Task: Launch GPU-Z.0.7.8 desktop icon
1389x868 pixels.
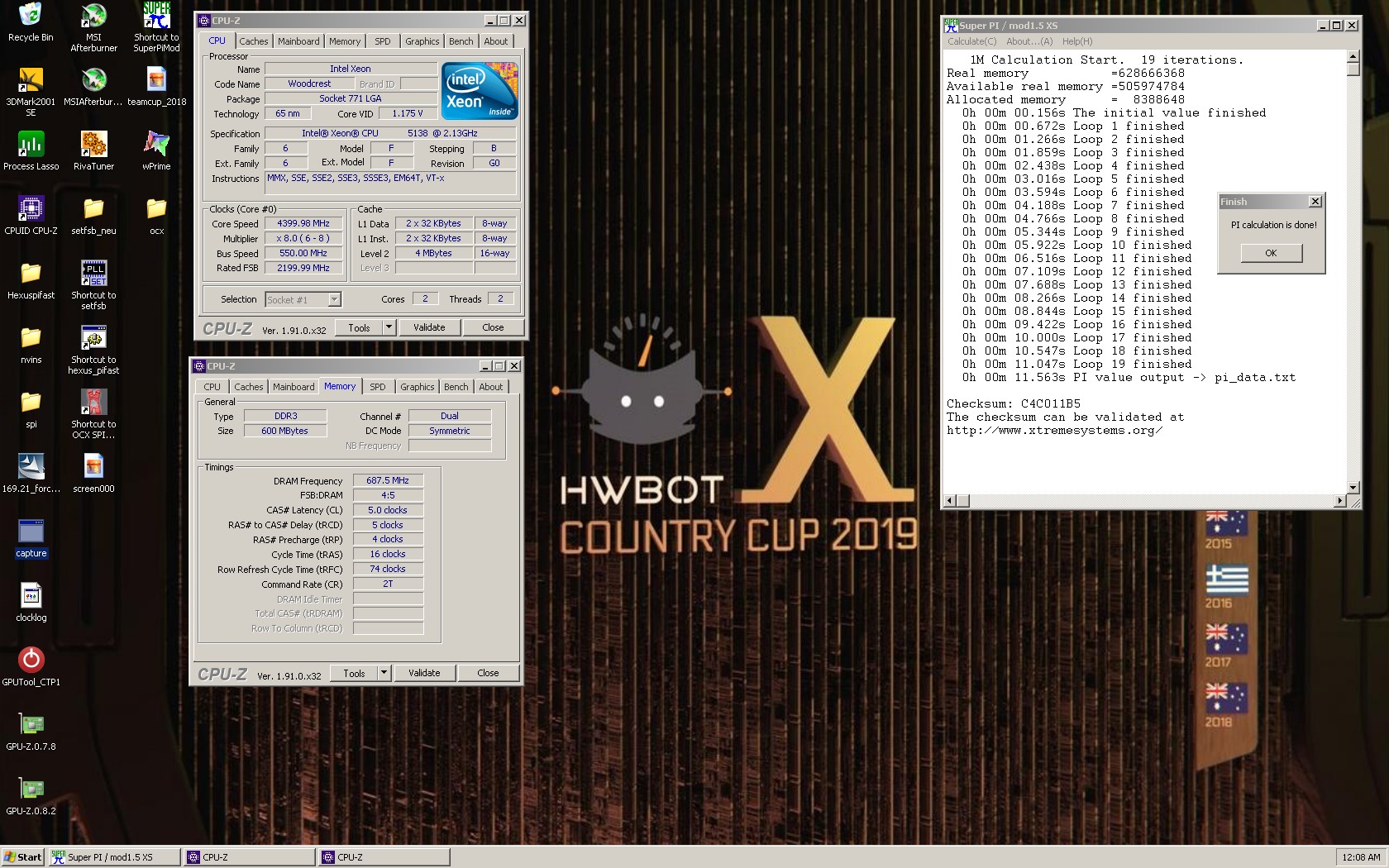Action: [x=31, y=732]
